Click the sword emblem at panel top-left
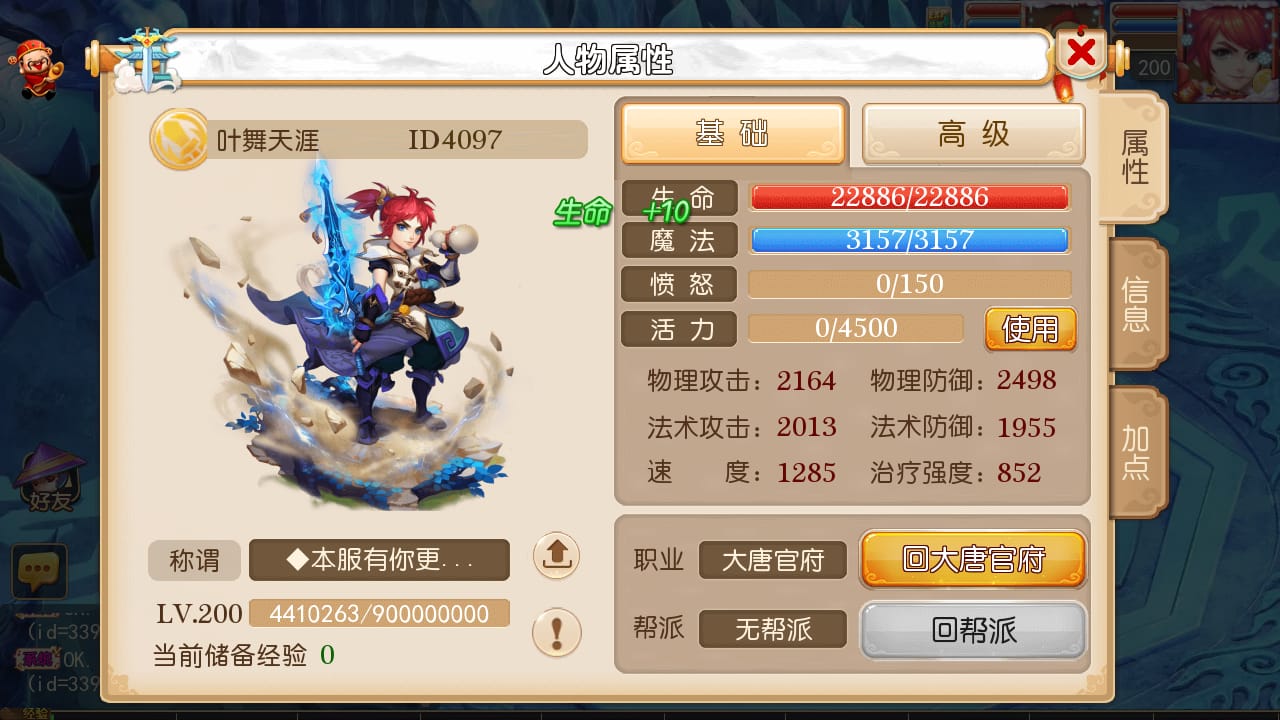The image size is (1280, 720). [x=147, y=60]
